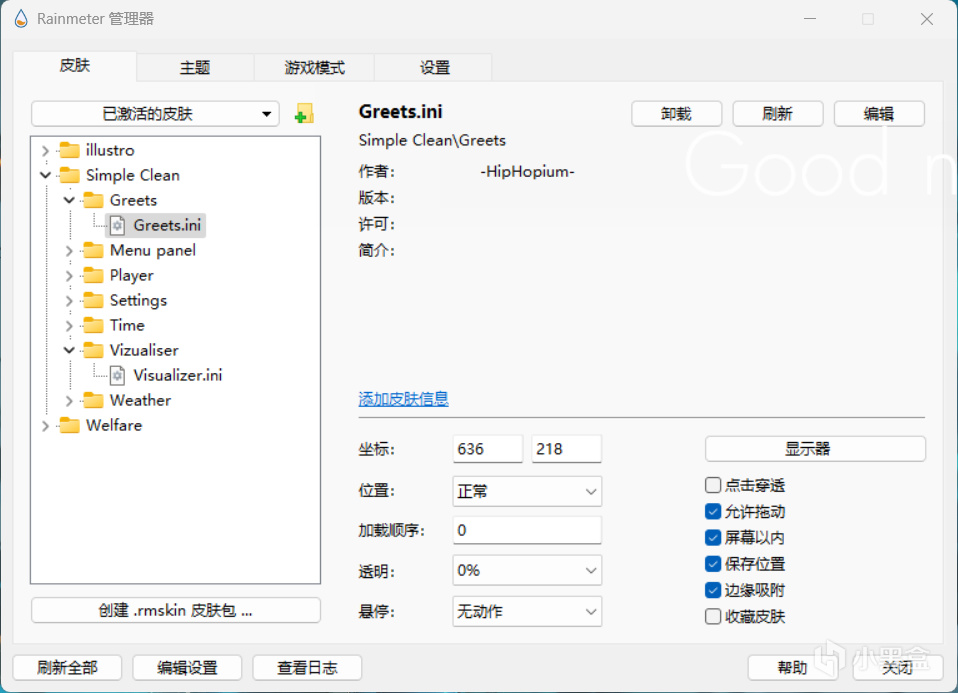
Task: Click the X coordinate field showing 636
Action: click(x=488, y=449)
